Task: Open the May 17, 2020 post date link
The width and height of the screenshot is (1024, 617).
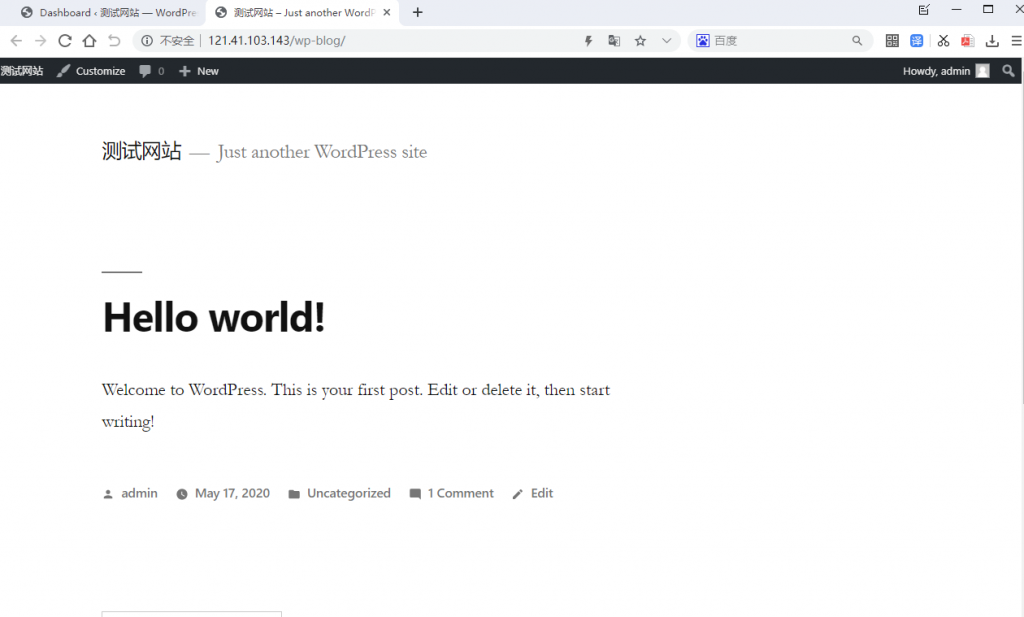Action: pos(232,493)
